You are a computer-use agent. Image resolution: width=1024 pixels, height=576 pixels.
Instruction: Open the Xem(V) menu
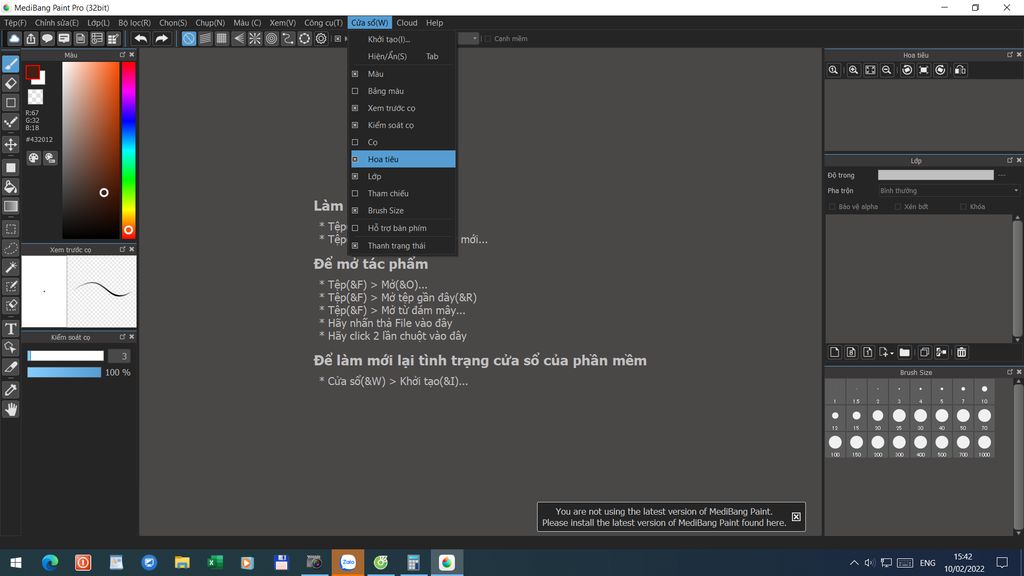pos(283,23)
